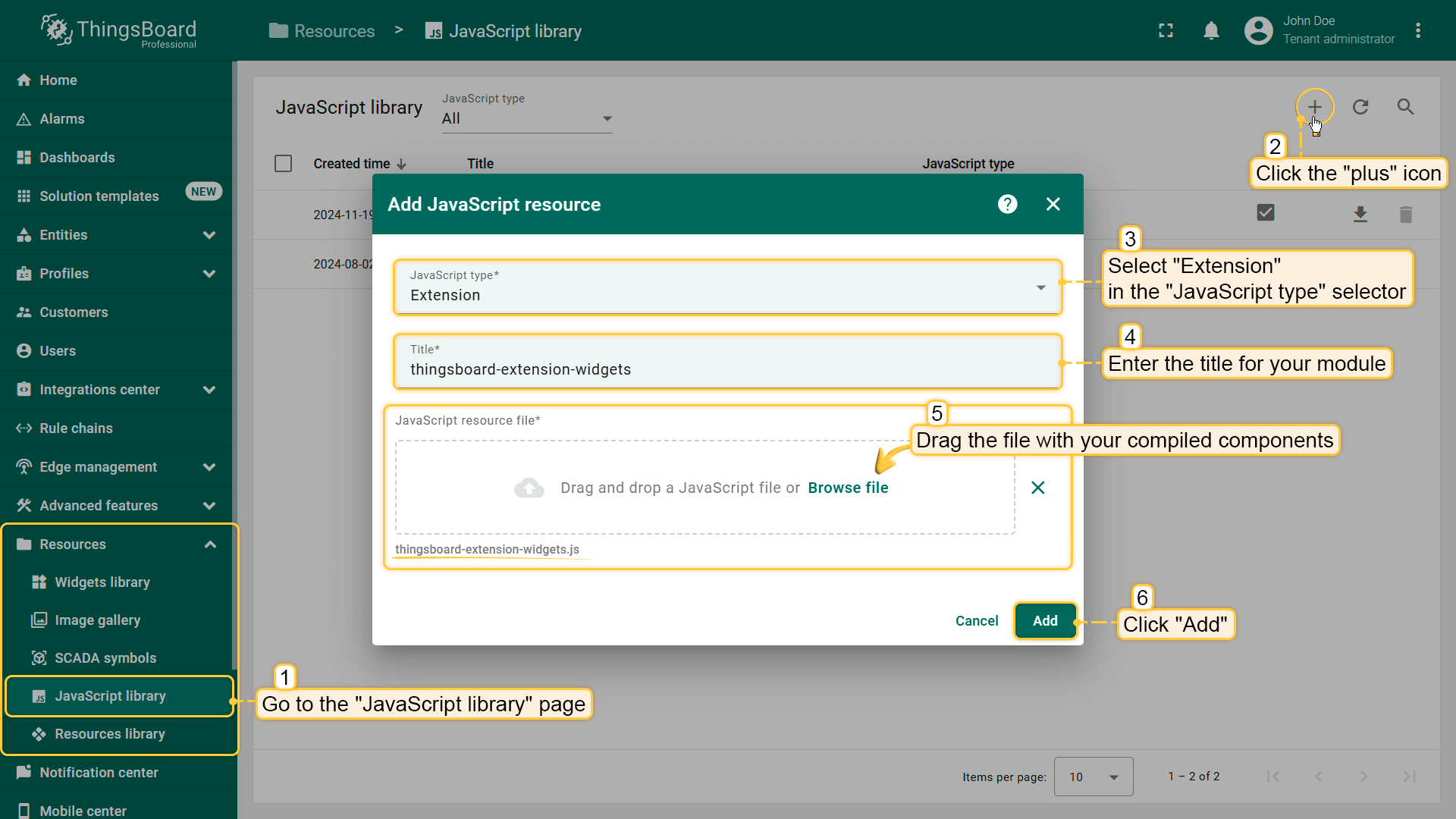The image size is (1456, 819).
Task: Open items per page dropdown
Action: [x=1093, y=777]
